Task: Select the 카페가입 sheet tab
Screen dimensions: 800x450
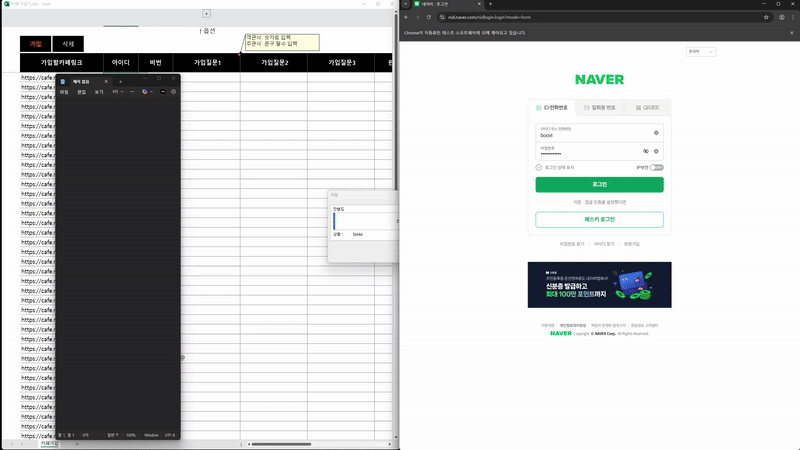Action: (x=49, y=444)
